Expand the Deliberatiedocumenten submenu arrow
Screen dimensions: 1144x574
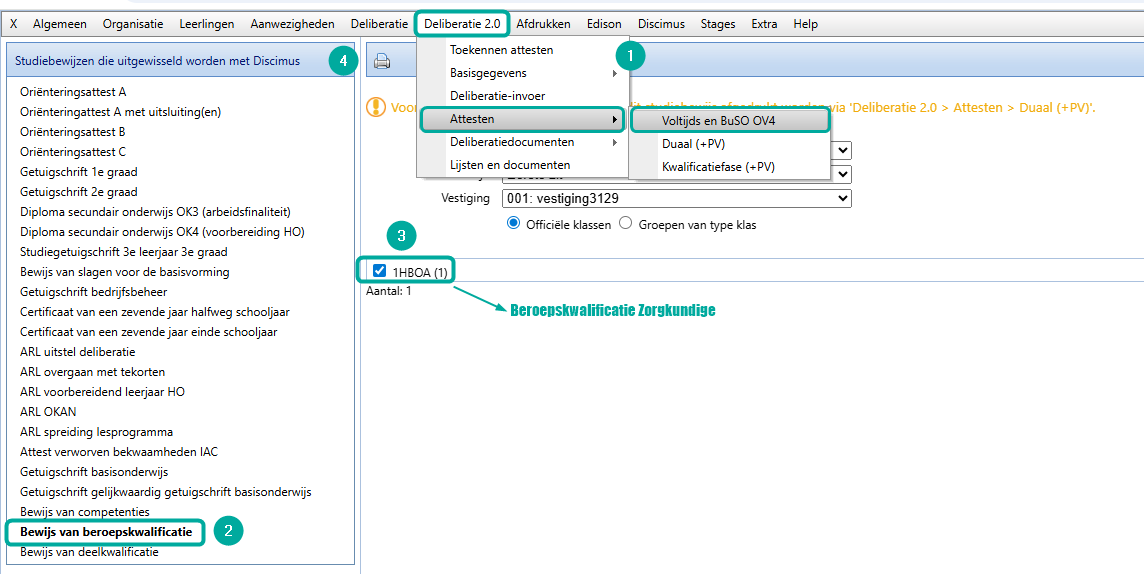[614, 142]
